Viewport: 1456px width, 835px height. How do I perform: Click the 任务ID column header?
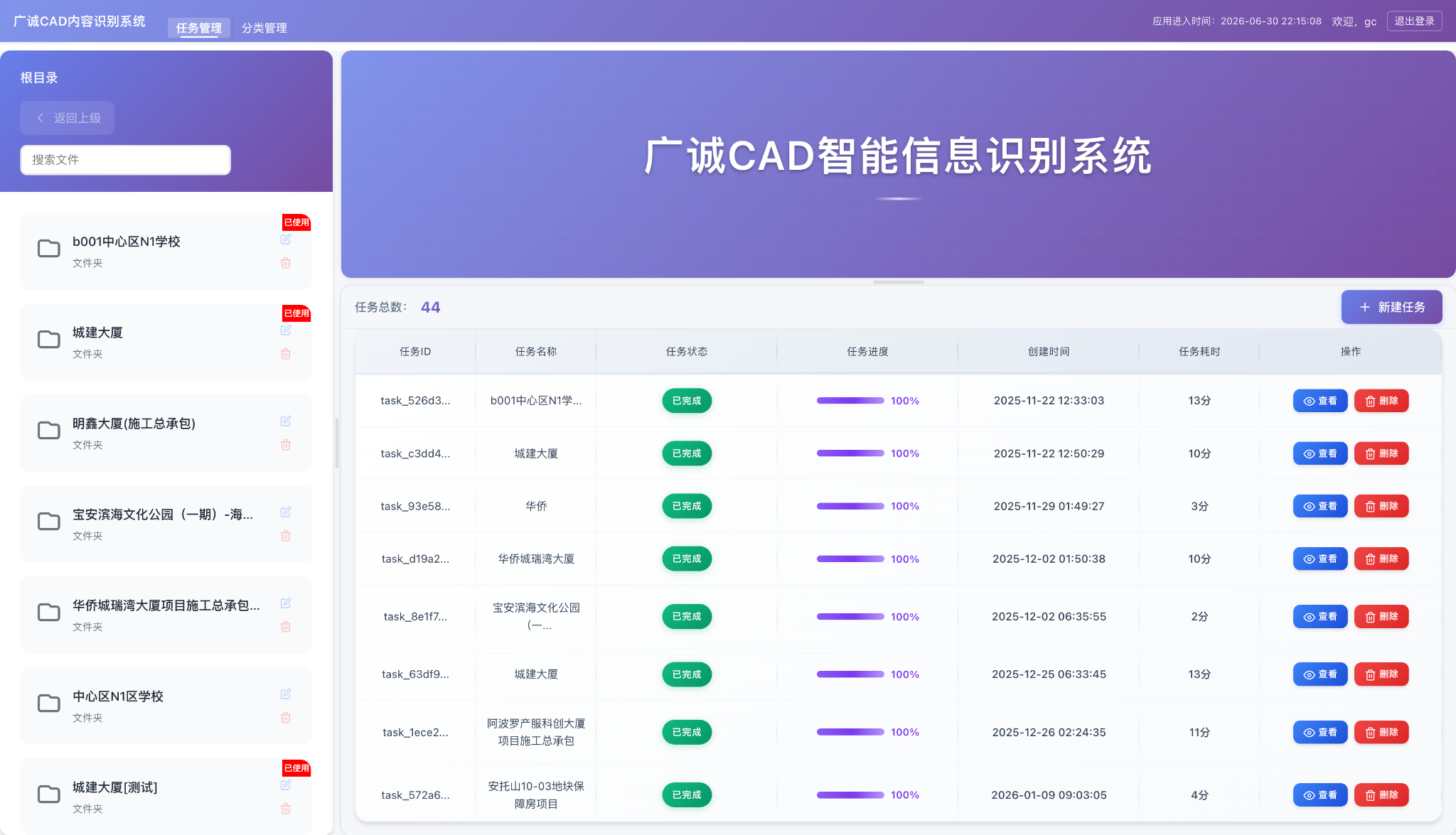415,352
